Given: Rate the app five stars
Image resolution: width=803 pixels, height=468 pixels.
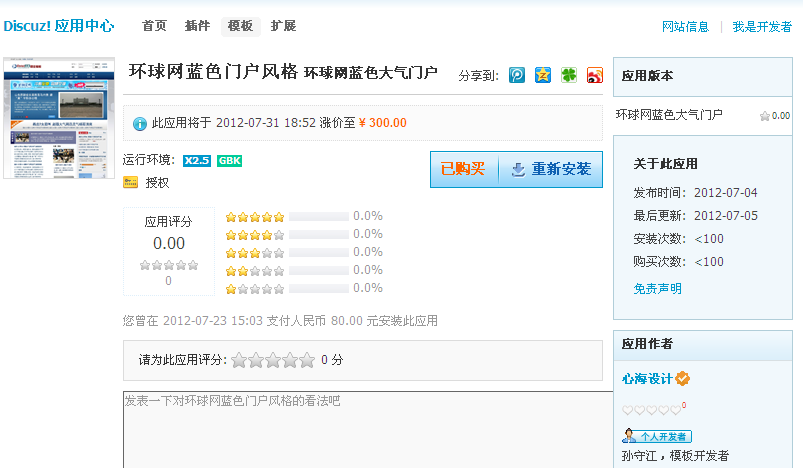Looking at the screenshot, I should 307,360.
